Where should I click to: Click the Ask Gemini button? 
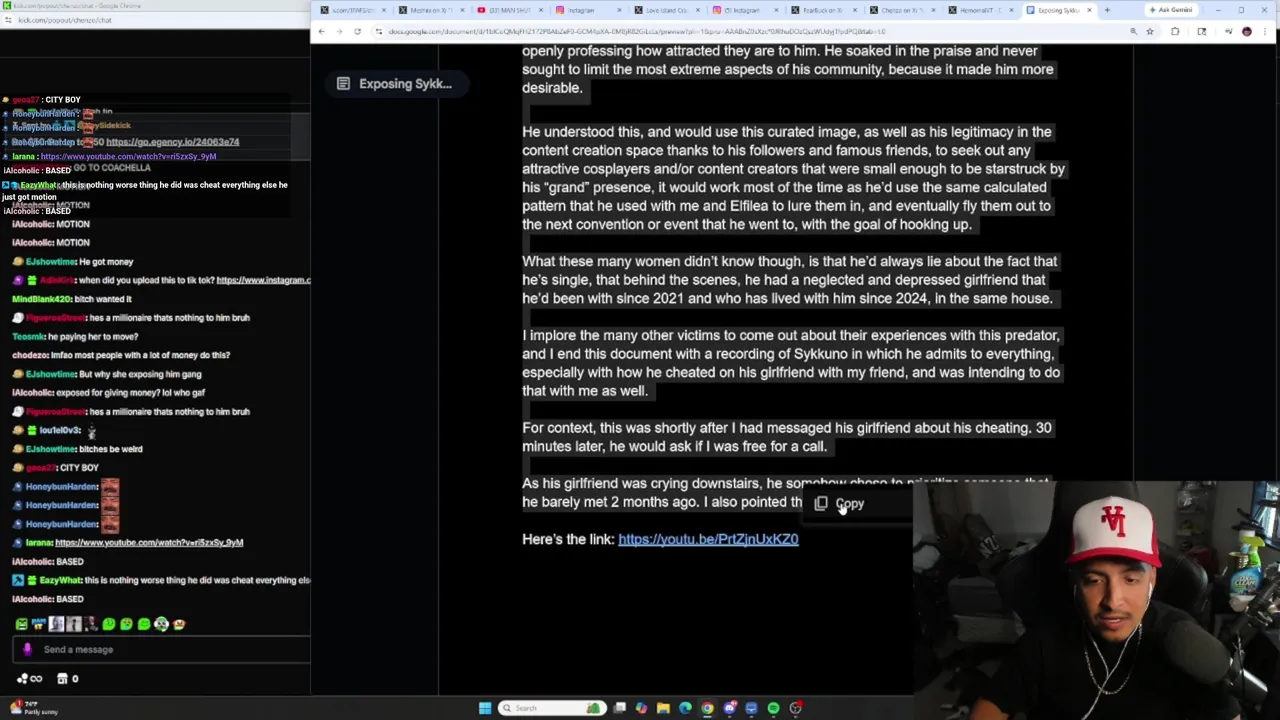[x=1171, y=10]
